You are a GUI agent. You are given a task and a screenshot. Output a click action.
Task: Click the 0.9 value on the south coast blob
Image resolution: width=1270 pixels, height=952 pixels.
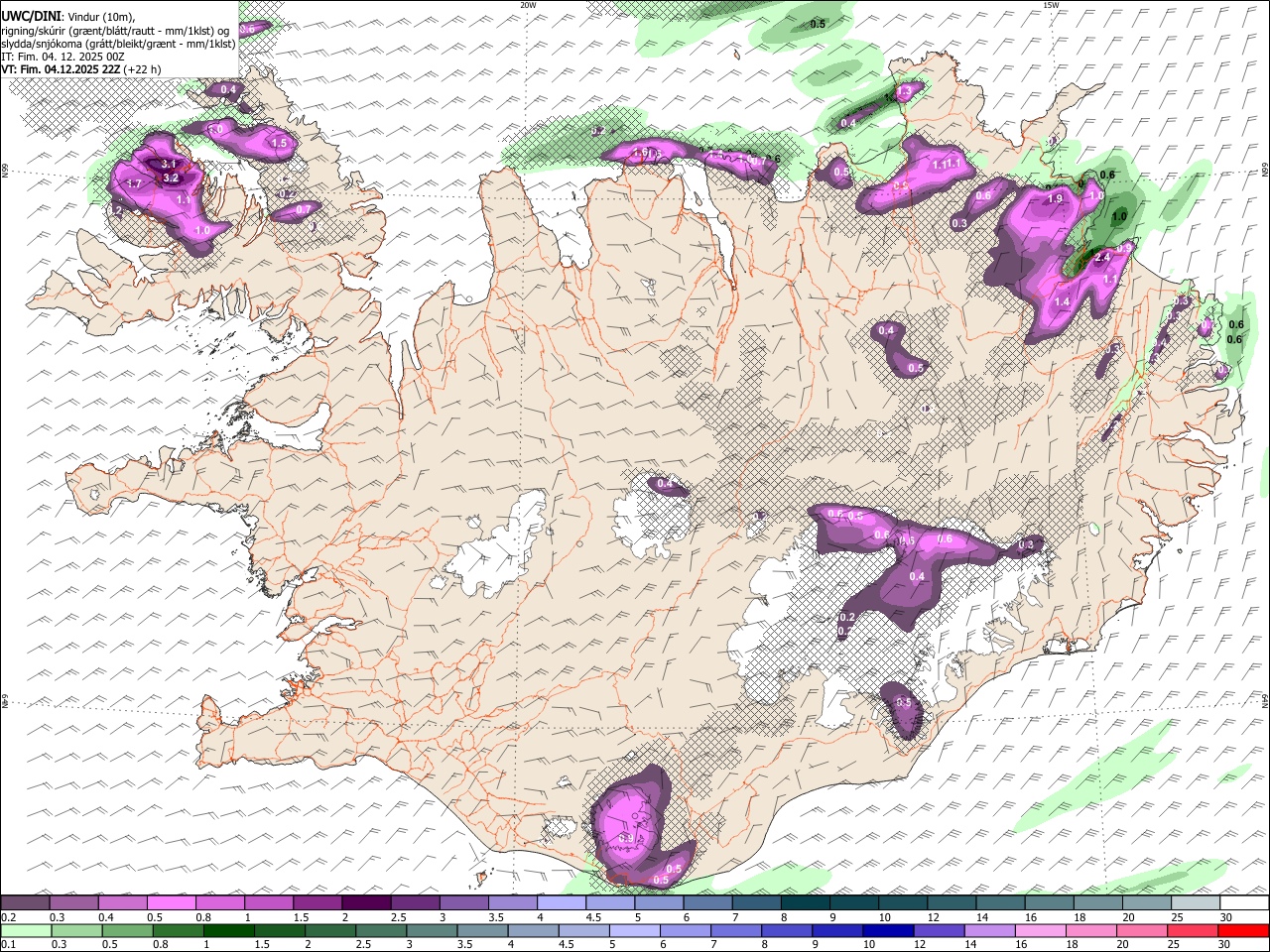coord(626,839)
